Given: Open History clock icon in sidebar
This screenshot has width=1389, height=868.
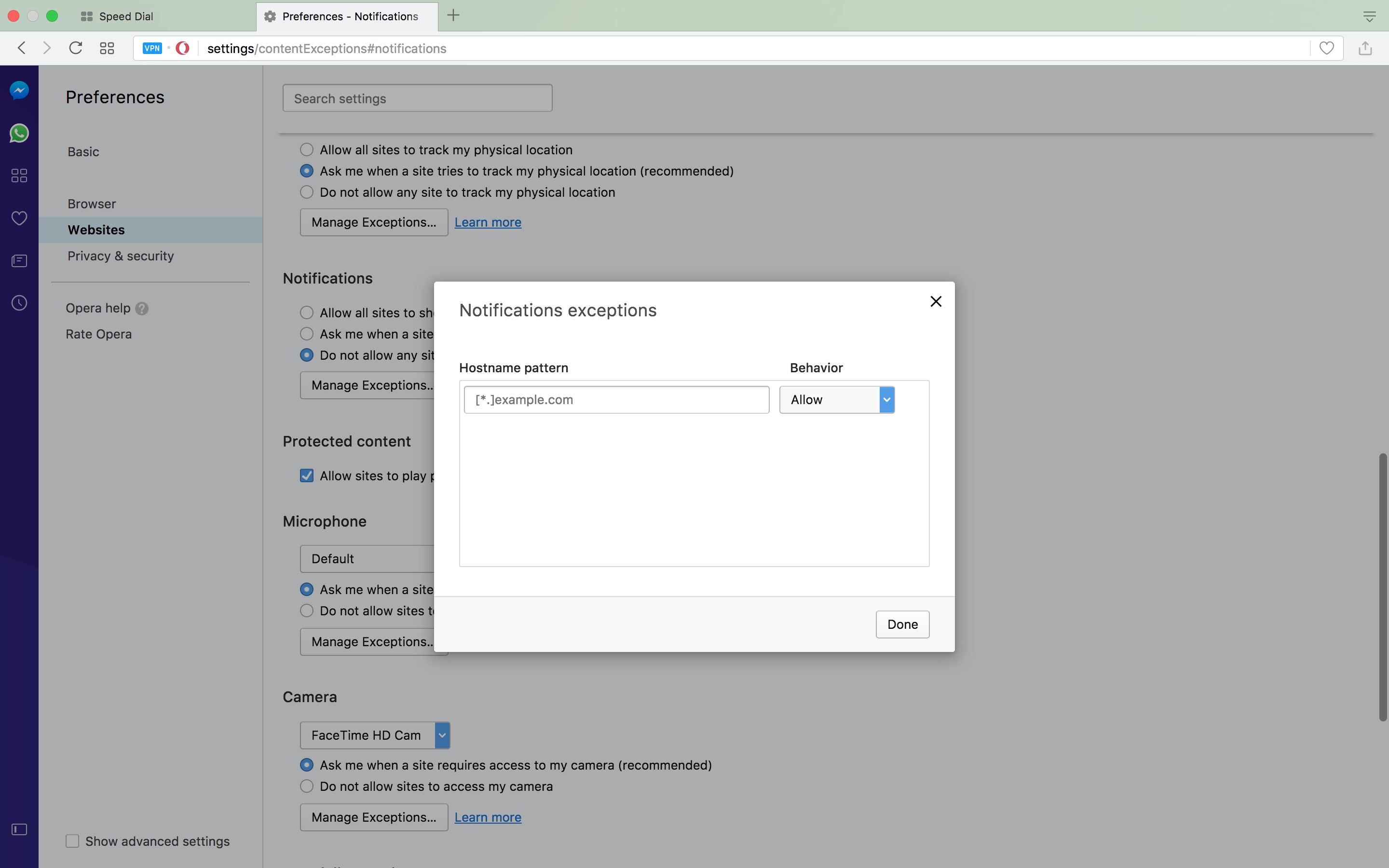Looking at the screenshot, I should (x=19, y=303).
